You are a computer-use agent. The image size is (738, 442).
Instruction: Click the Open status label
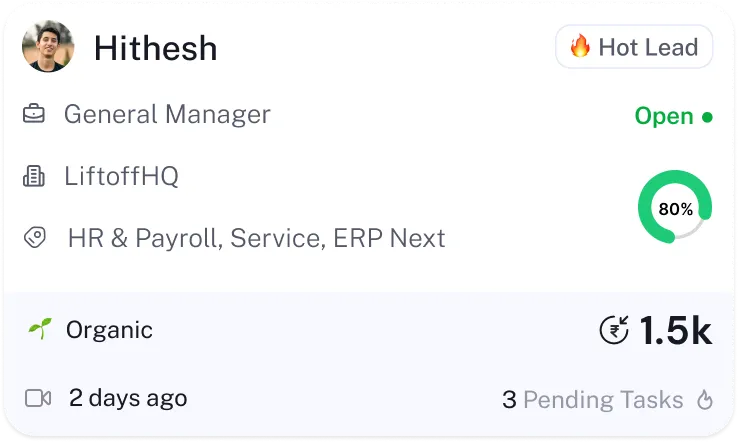(x=664, y=116)
